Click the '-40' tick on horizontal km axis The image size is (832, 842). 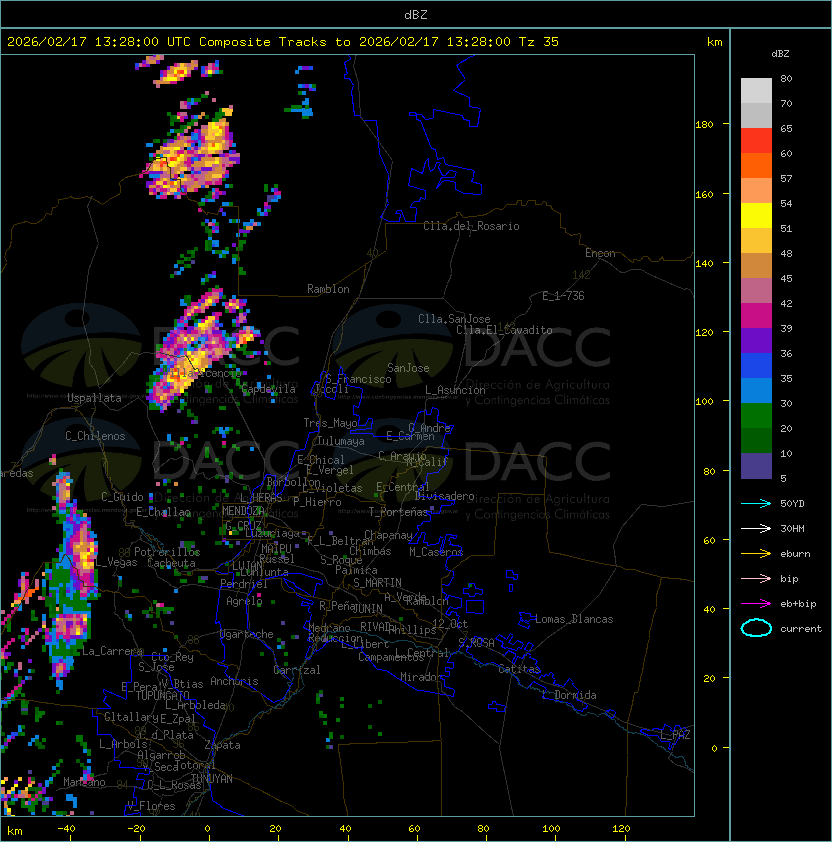coord(66,829)
